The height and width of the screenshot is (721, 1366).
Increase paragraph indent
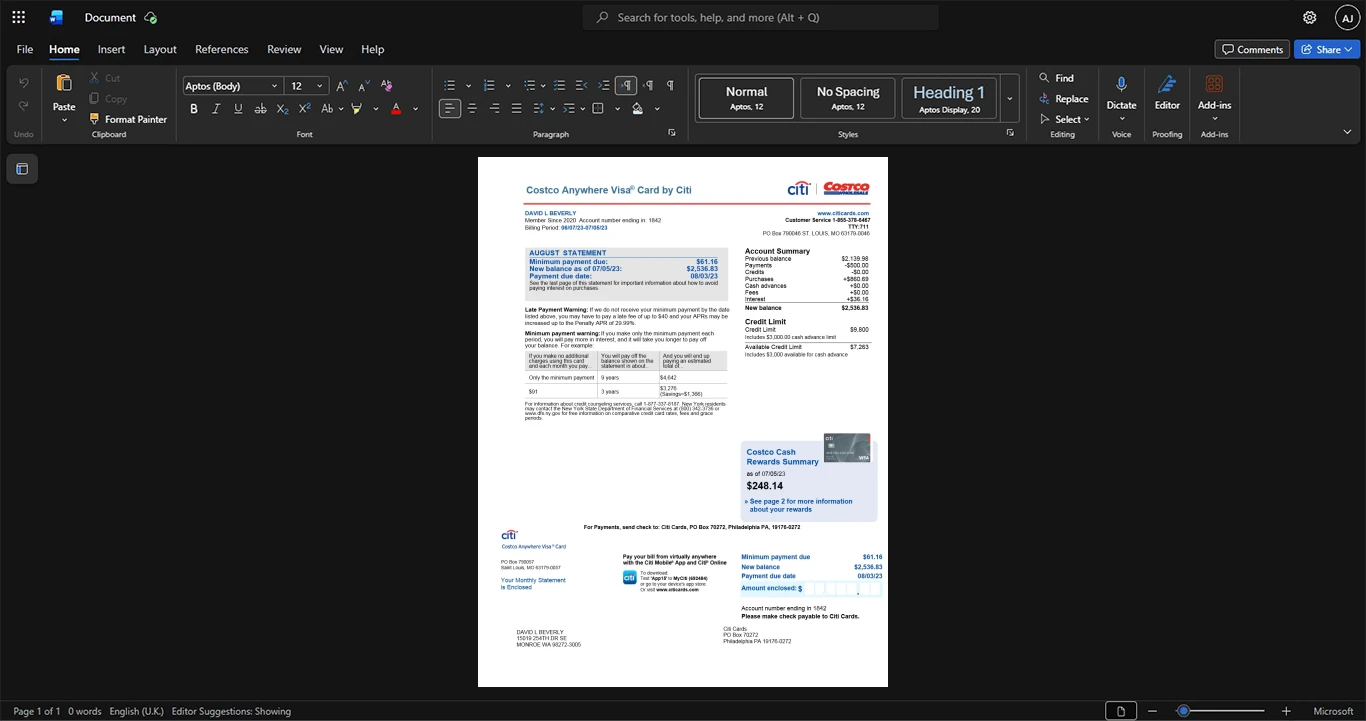coord(604,85)
